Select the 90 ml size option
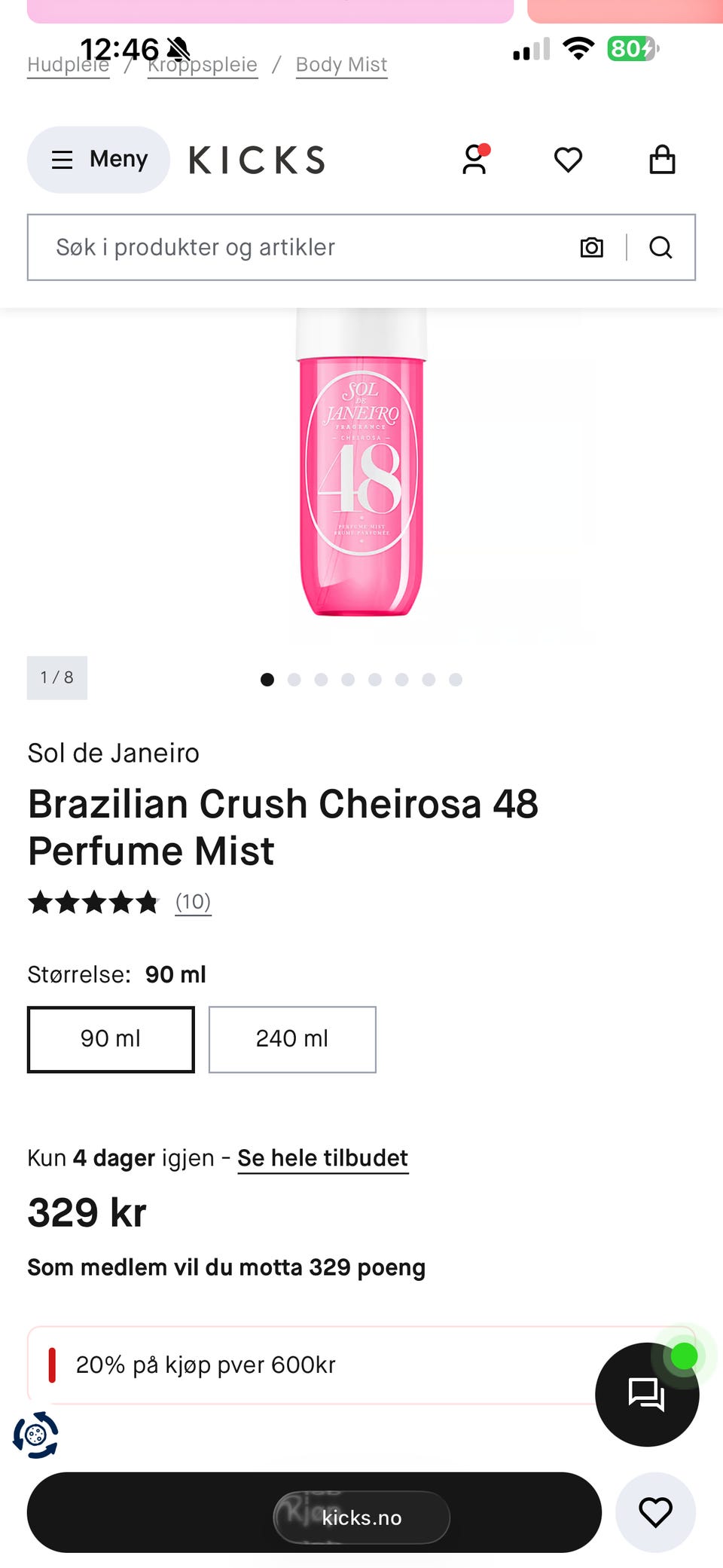Viewport: 723px width, 1568px height. point(111,1039)
